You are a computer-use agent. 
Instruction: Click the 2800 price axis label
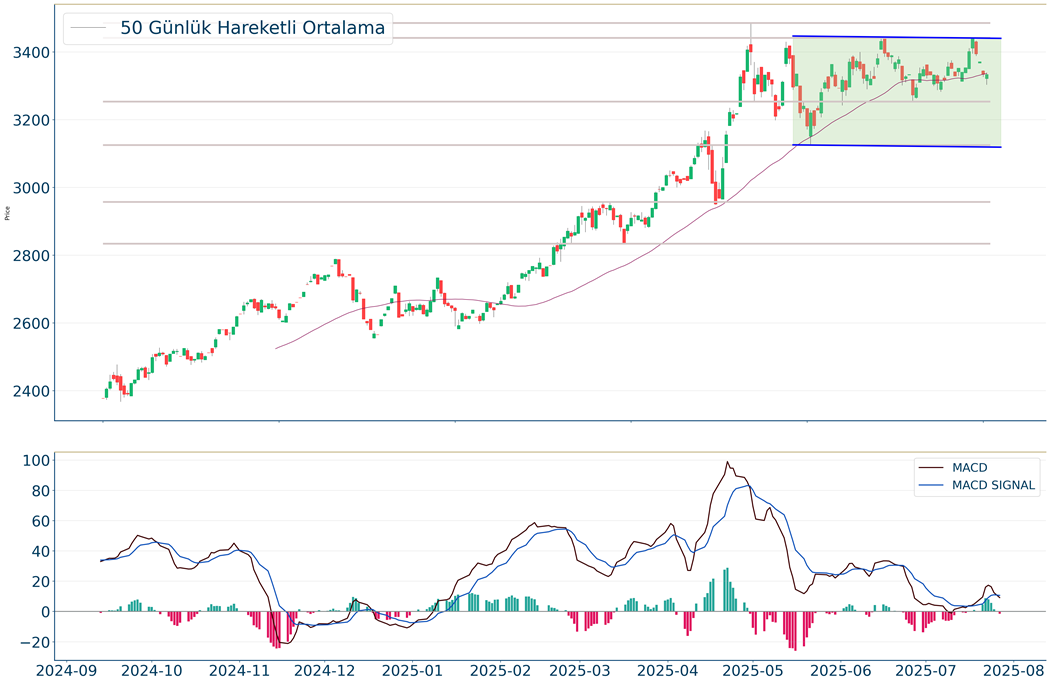30,255
